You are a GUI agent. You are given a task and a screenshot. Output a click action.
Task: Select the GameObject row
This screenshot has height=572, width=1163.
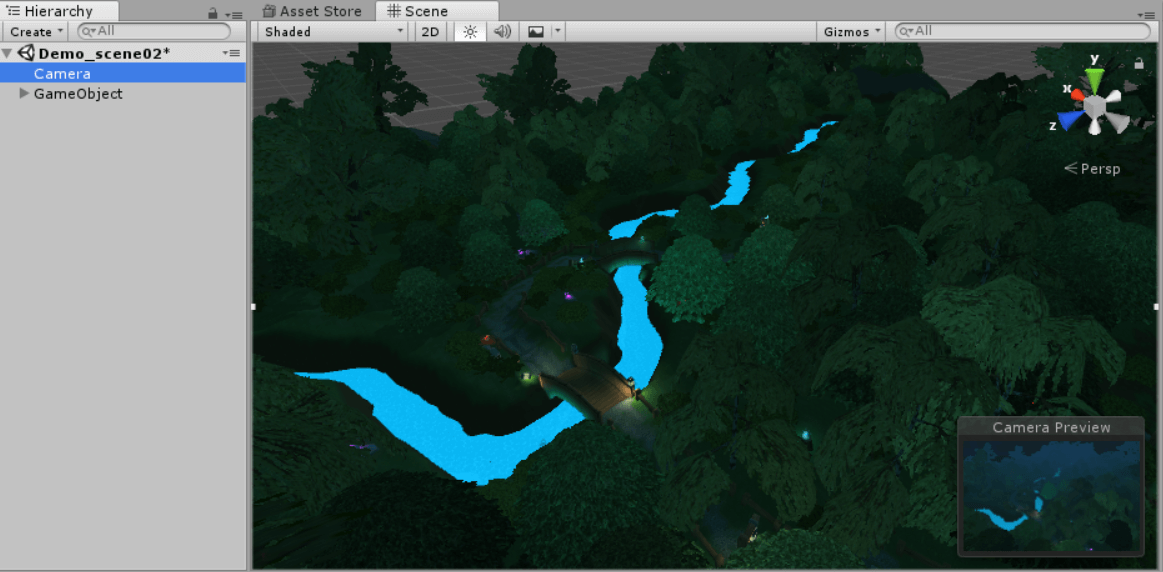coord(122,93)
